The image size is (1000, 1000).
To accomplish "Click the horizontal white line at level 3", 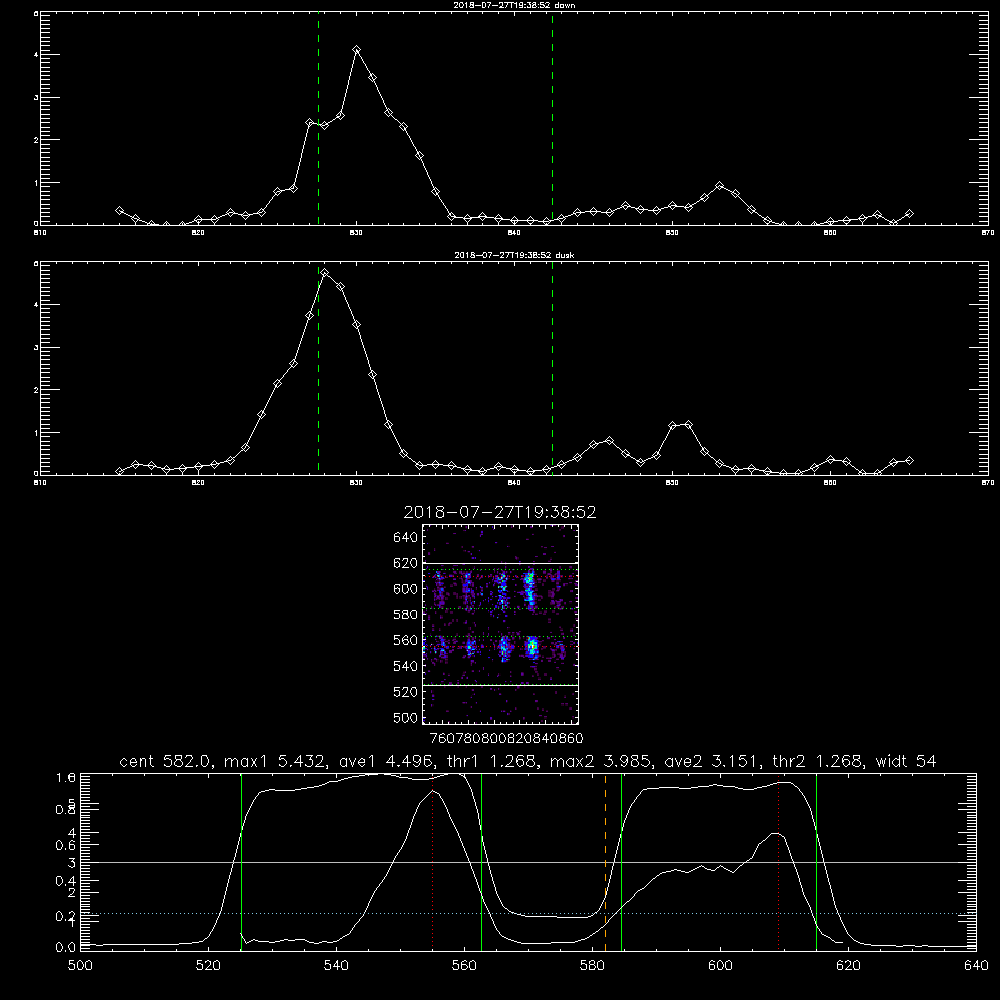I will tap(528, 862).
